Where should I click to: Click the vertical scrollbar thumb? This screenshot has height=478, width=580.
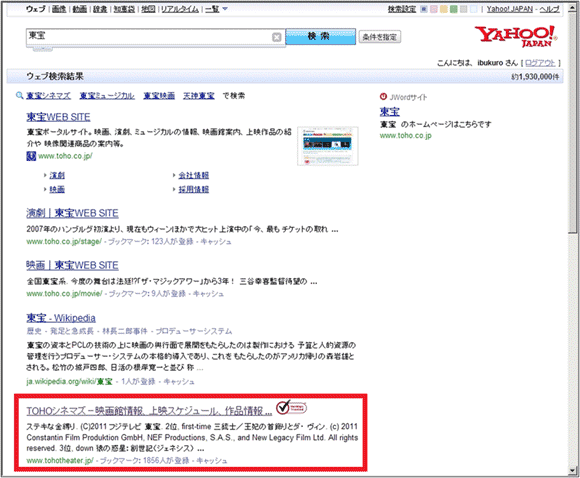point(573,124)
